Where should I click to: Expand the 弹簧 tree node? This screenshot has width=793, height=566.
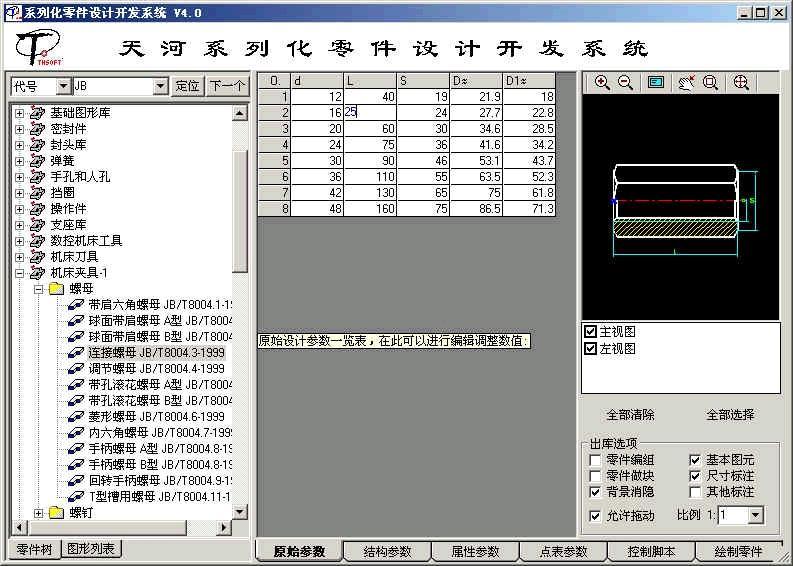tap(19, 161)
